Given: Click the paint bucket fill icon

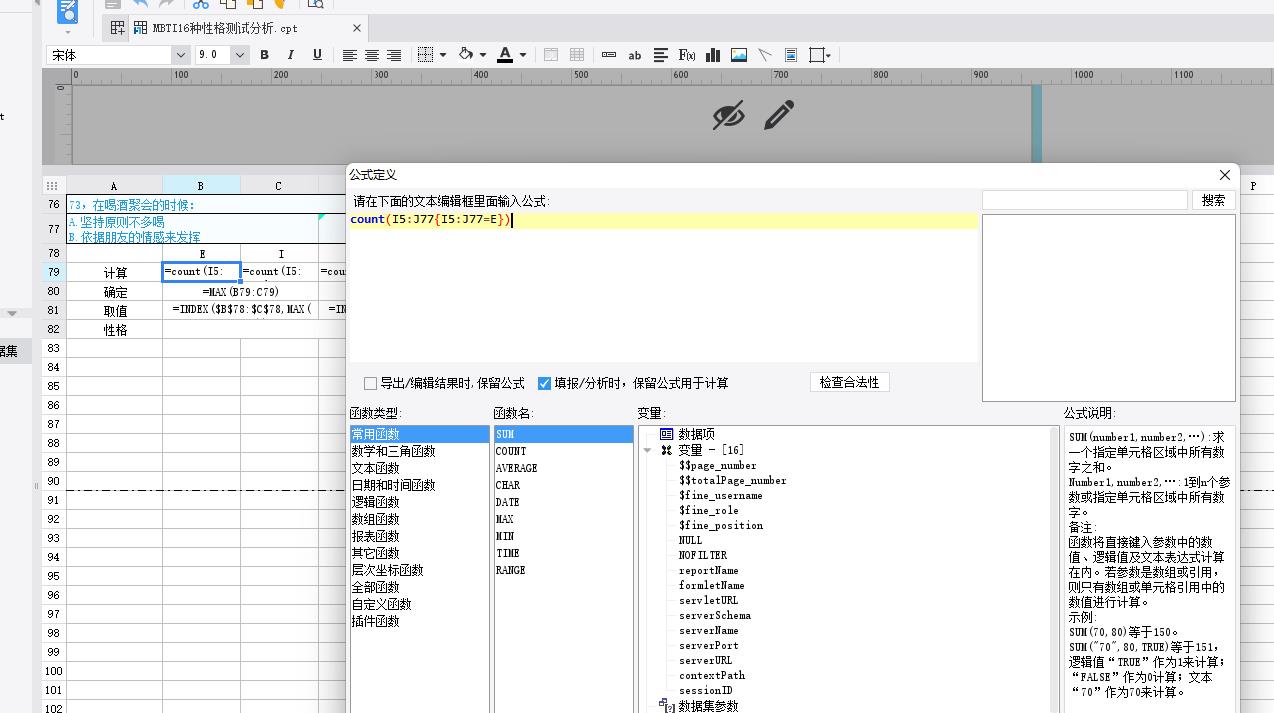Looking at the screenshot, I should [466, 55].
